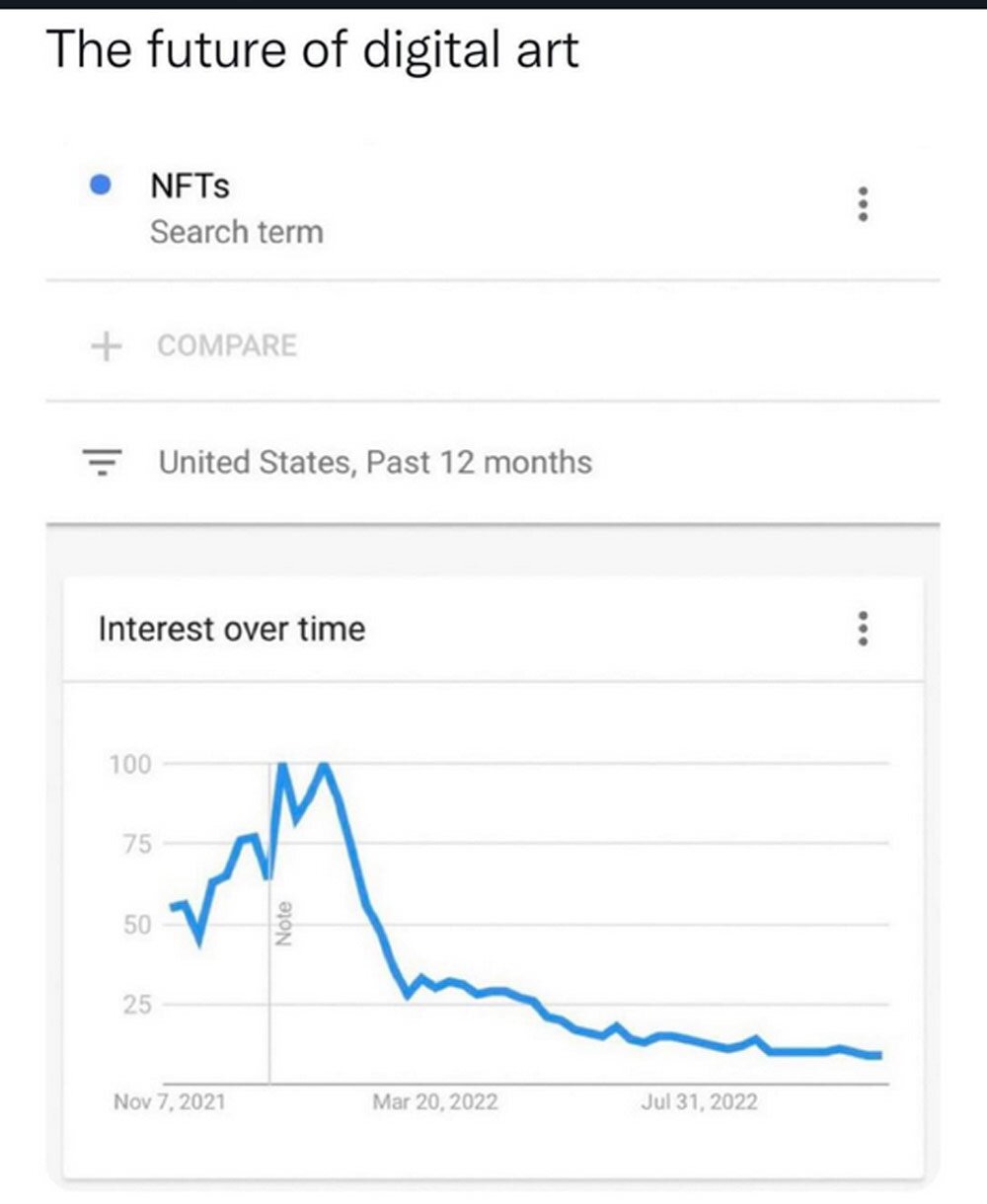Select the NFTs search term text
Screen dimensions: 987x1204
[190, 185]
